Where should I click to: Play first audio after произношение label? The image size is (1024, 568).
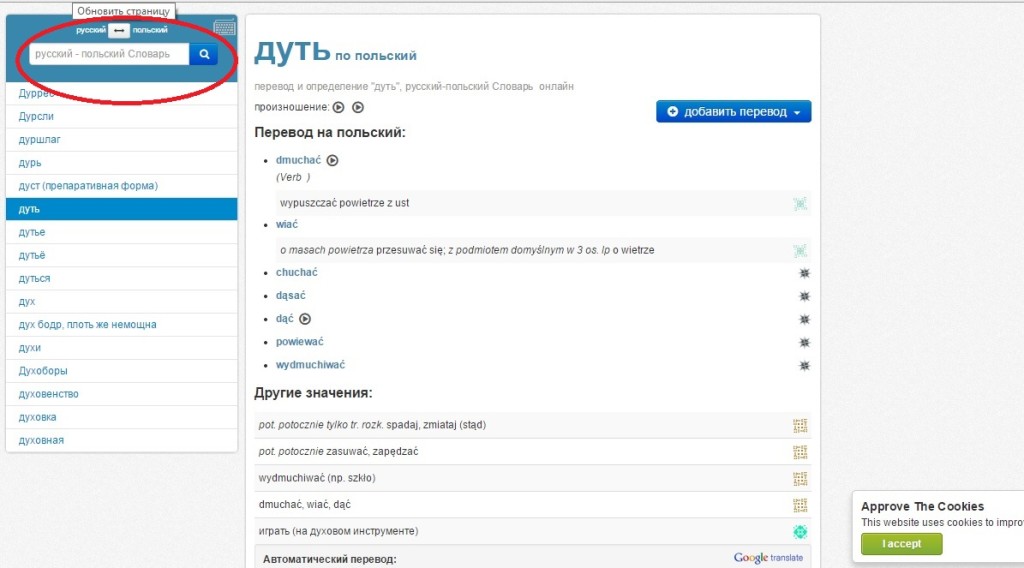tap(339, 108)
